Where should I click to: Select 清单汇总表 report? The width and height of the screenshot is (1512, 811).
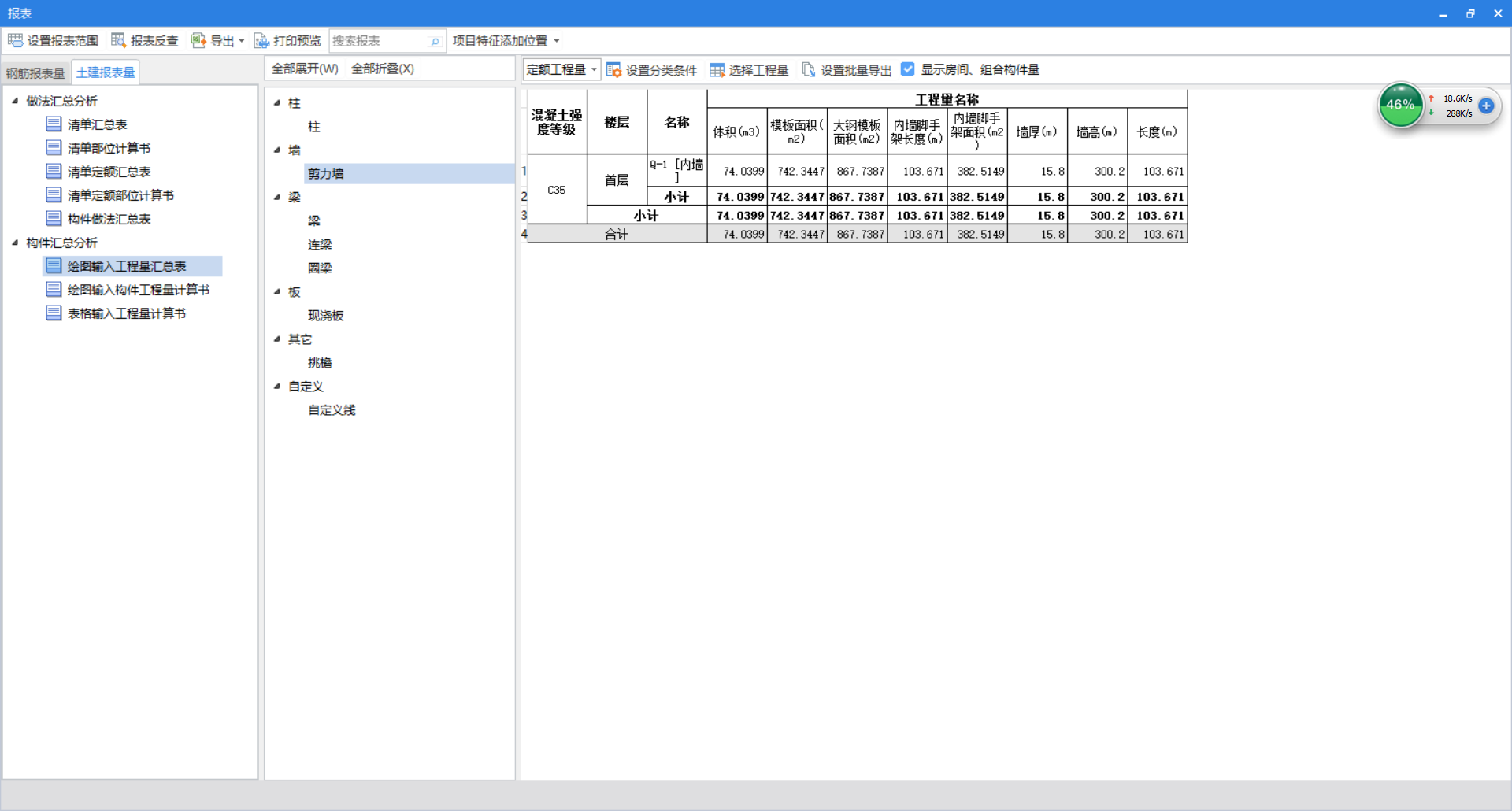98,124
